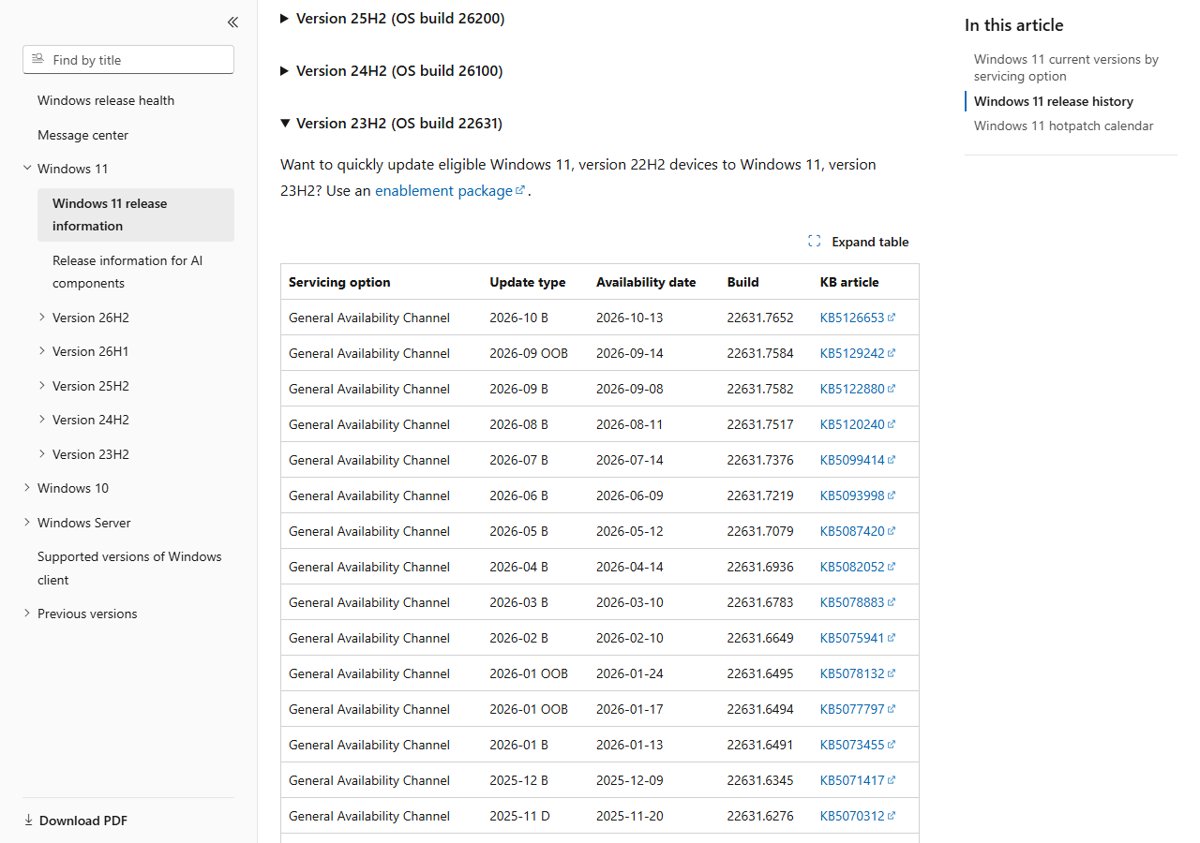Click the external link icon next to KB5099414
Image resolution: width=1200 pixels, height=843 pixels.
891,460
